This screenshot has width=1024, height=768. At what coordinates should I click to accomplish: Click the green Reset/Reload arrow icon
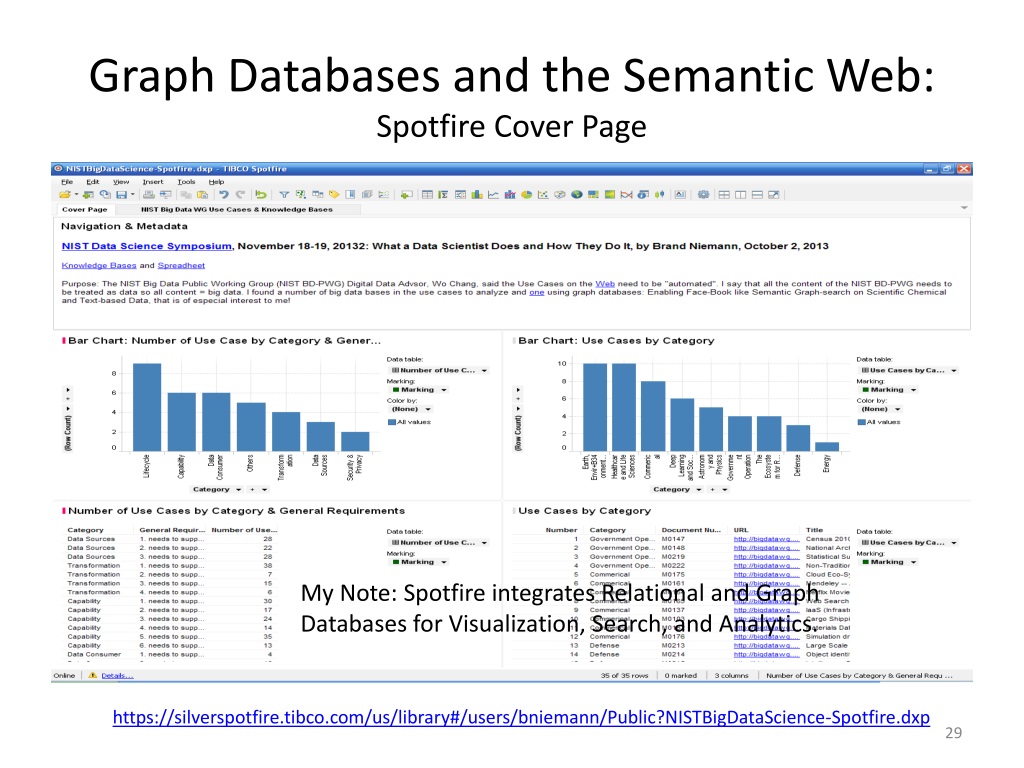261,195
